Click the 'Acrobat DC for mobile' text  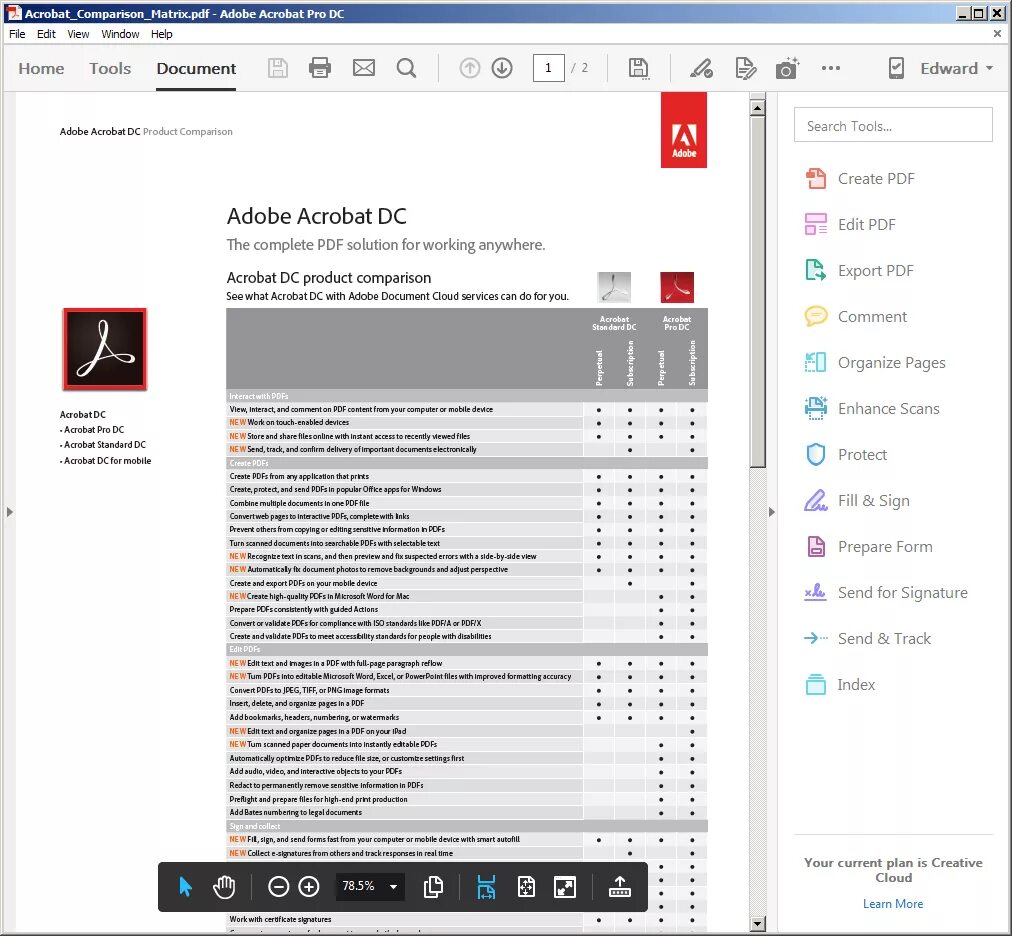point(107,461)
